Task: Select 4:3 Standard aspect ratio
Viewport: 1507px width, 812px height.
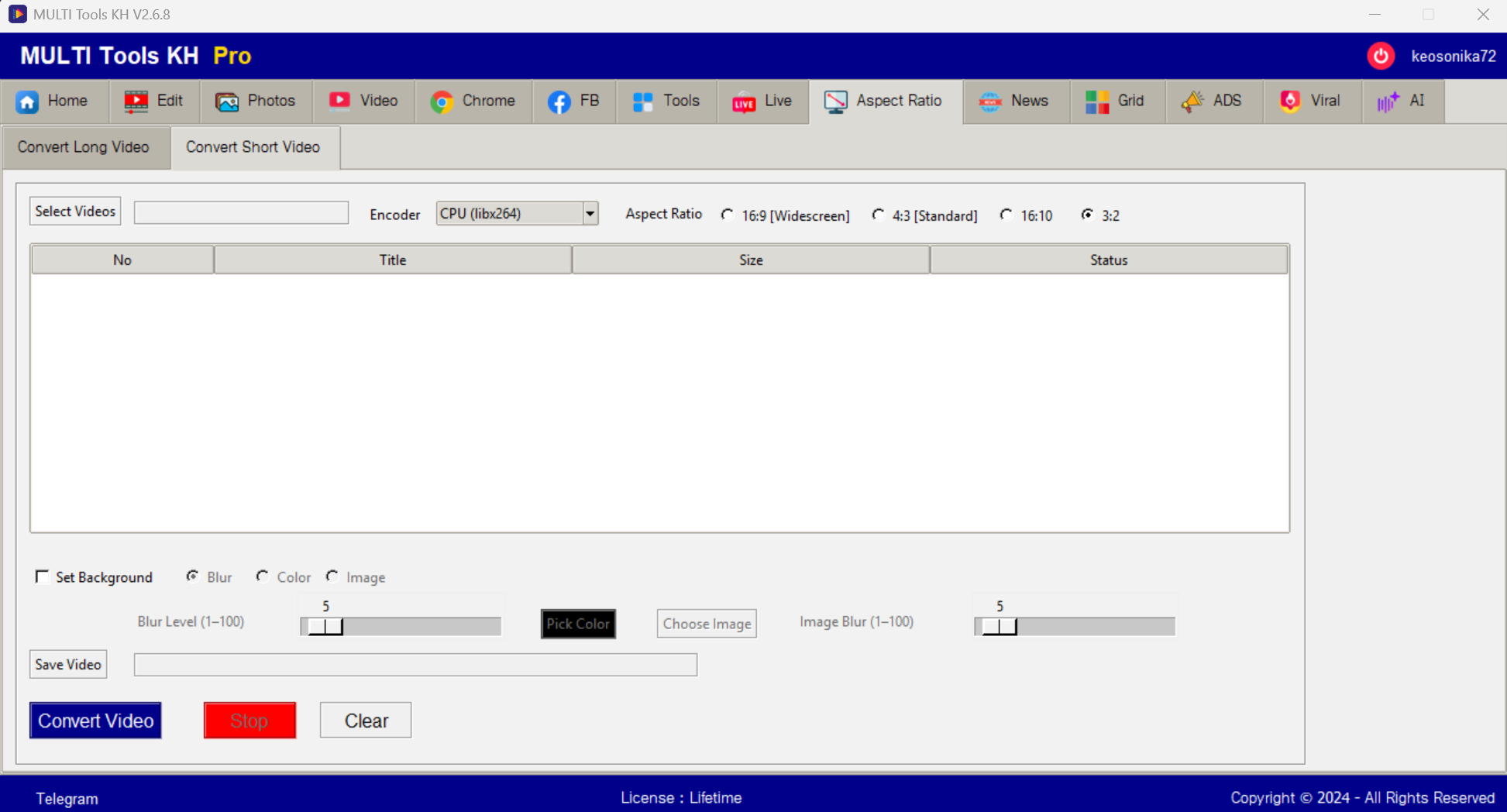Action: [878, 215]
